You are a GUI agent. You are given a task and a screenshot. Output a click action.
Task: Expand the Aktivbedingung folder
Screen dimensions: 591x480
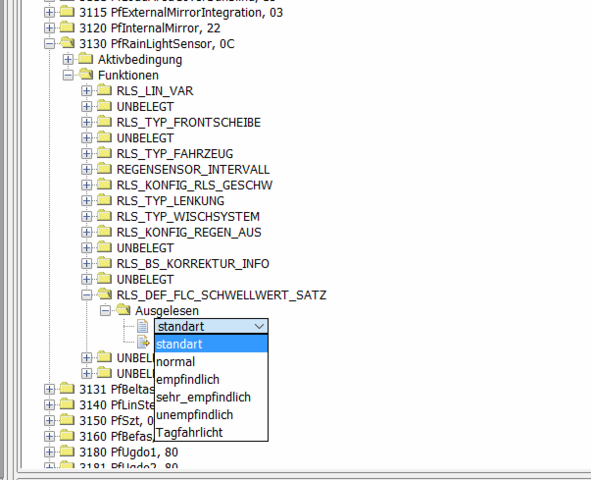pyautogui.click(x=68, y=59)
